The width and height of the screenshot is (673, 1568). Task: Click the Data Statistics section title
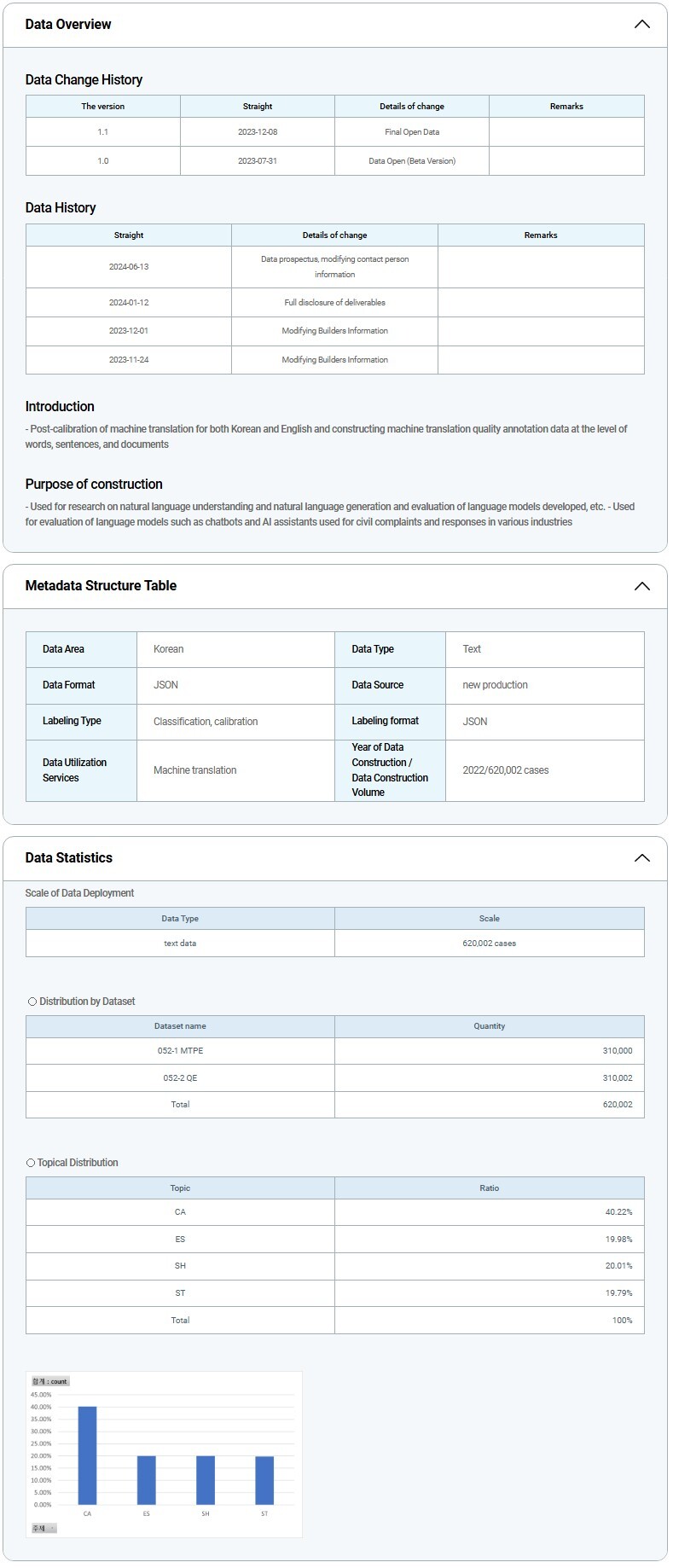(x=69, y=858)
